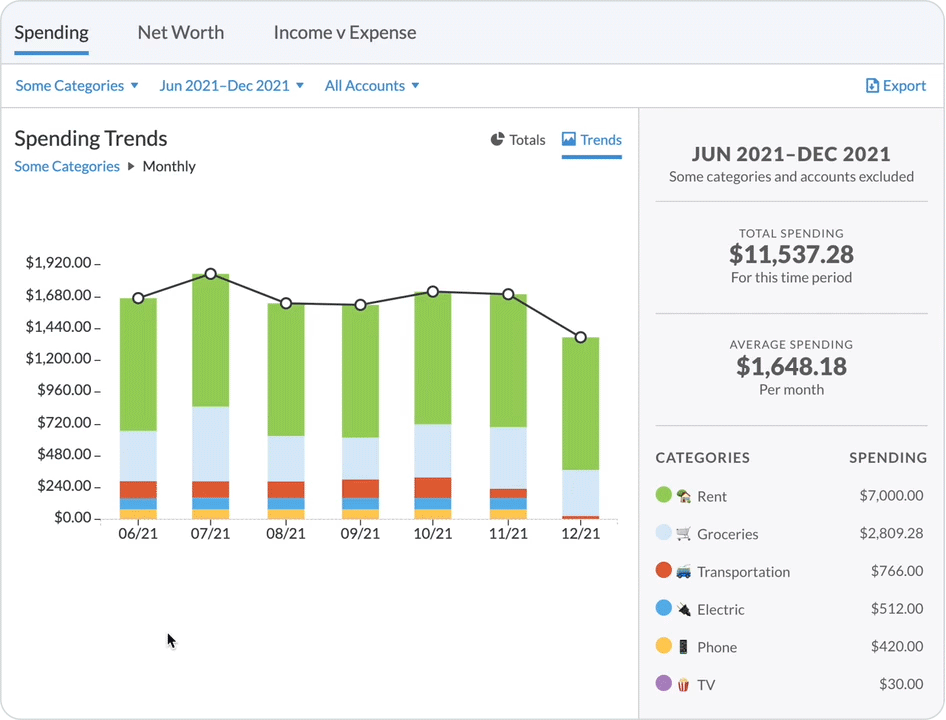This screenshot has width=946, height=720.
Task: Click the red Transportation color swatch
Action: (x=664, y=570)
